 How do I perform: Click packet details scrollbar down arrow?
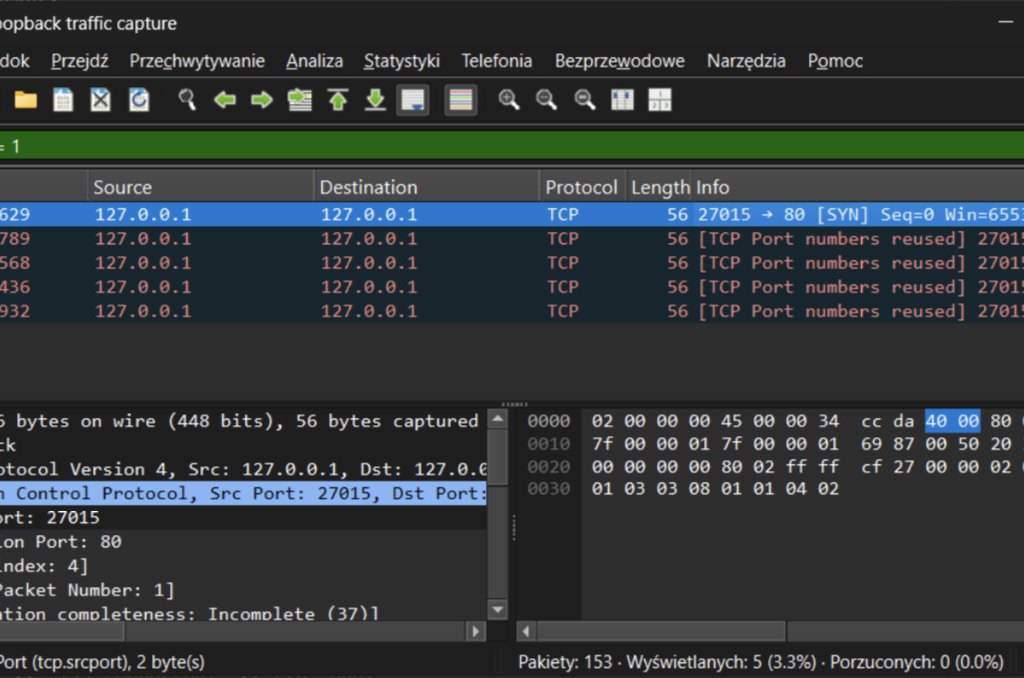pyautogui.click(x=497, y=609)
